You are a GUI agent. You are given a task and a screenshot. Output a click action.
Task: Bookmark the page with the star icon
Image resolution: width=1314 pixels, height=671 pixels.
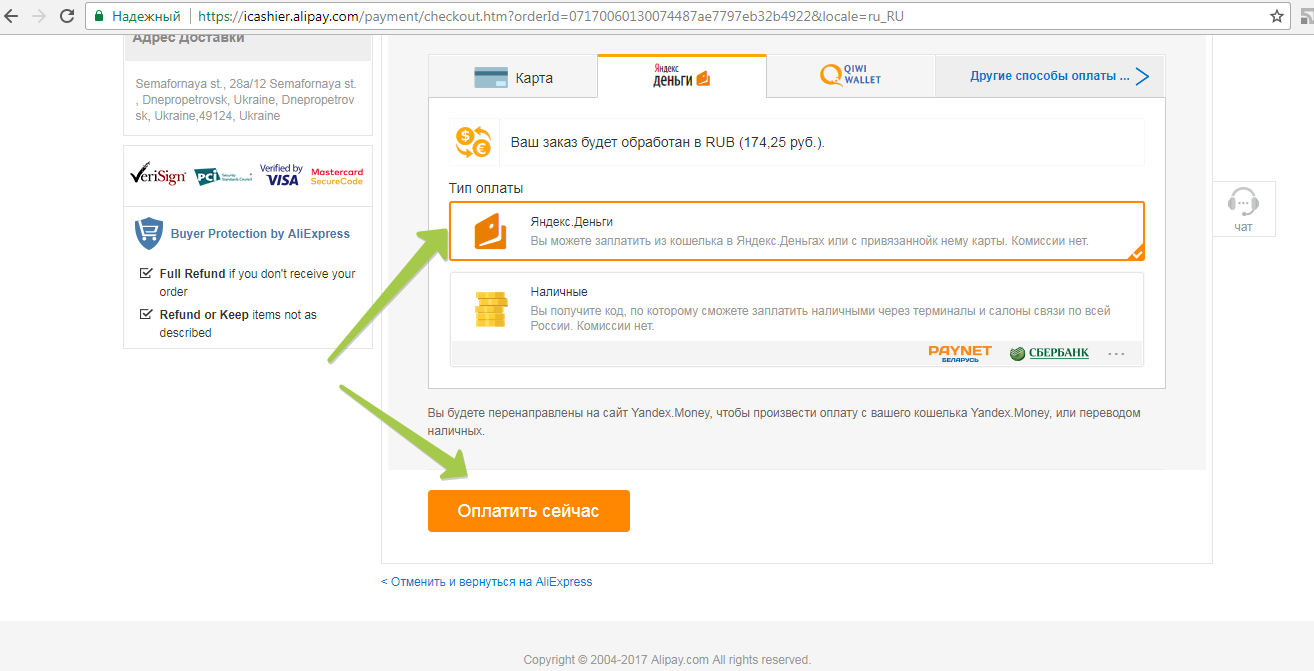click(1276, 17)
